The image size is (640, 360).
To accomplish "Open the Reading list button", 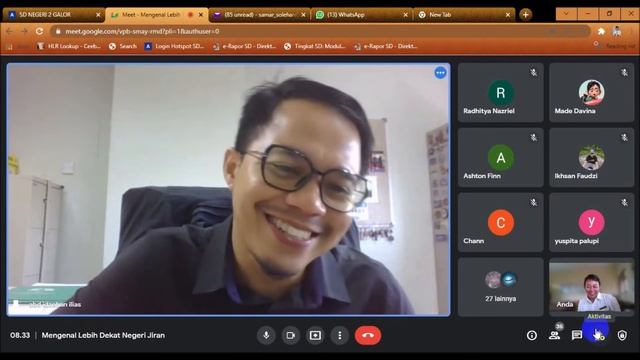I will 616,46.
